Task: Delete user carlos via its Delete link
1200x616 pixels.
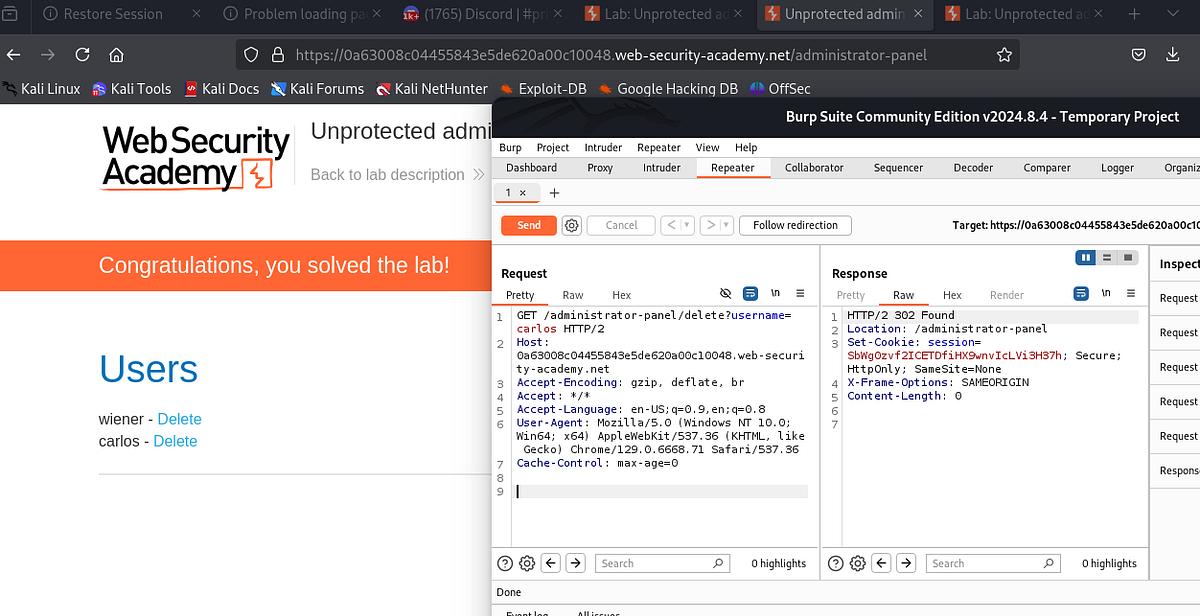Action: point(175,441)
